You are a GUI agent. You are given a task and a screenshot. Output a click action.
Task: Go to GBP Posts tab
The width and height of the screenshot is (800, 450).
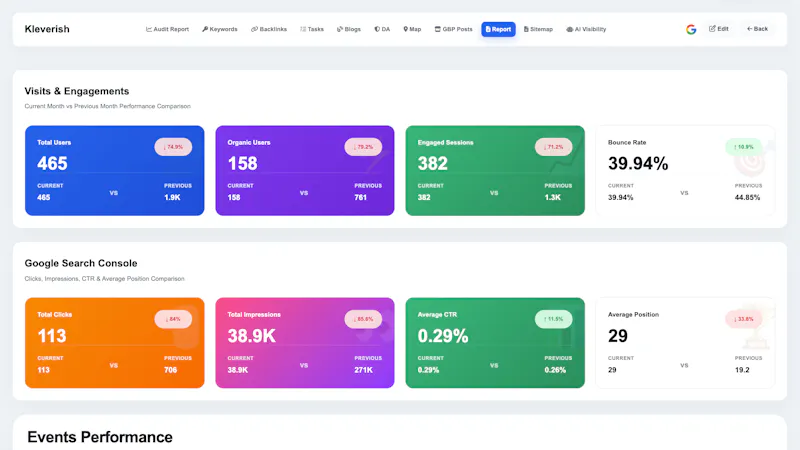click(454, 29)
